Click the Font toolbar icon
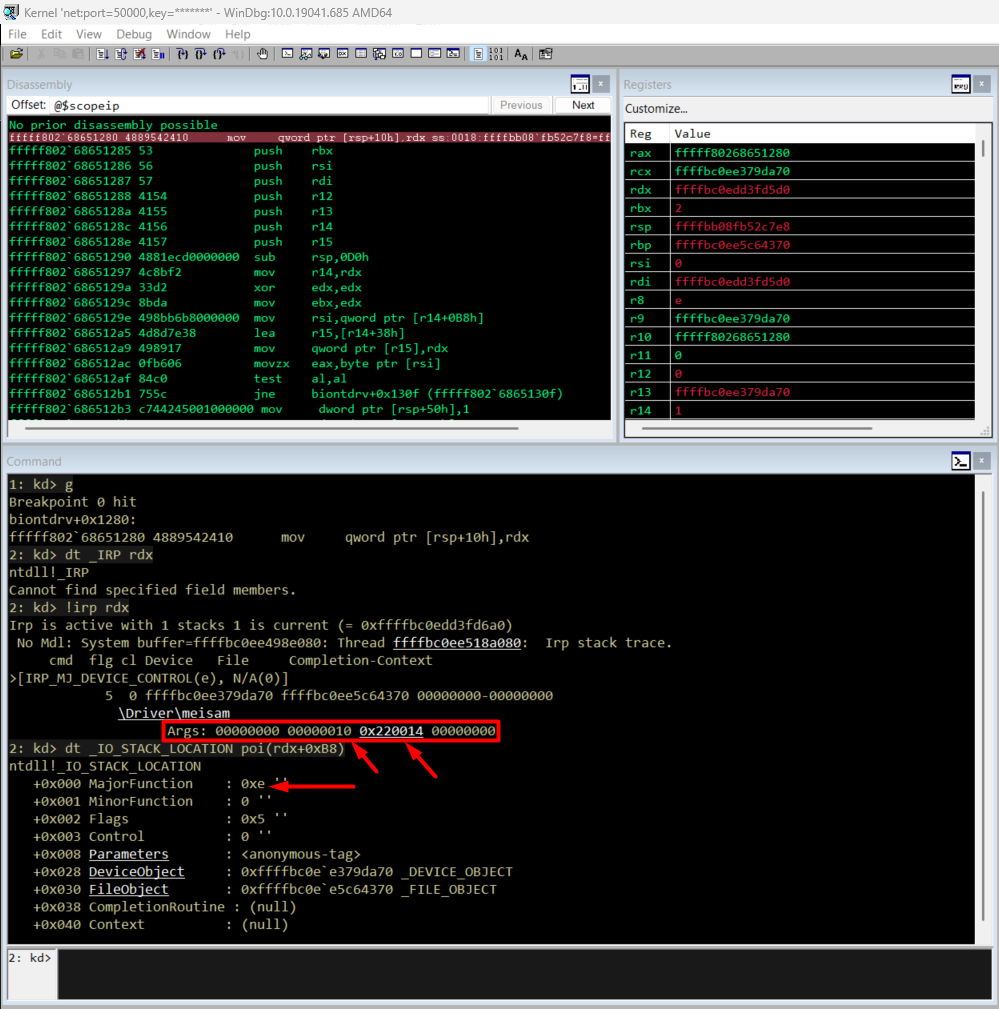 (521, 54)
